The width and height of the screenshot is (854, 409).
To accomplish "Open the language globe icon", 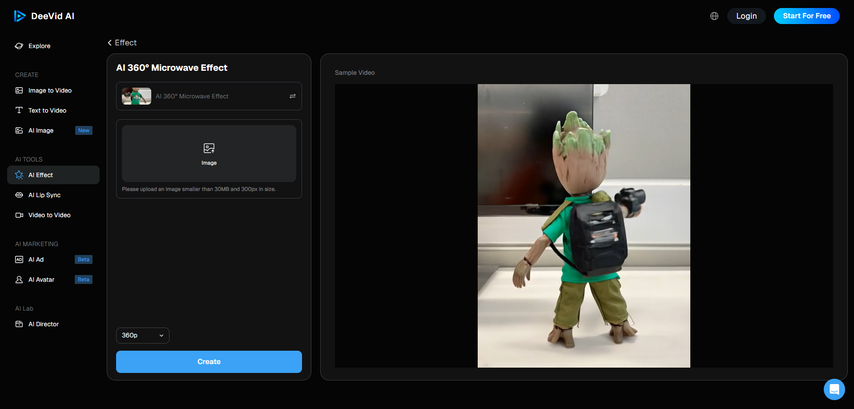I will pos(714,16).
